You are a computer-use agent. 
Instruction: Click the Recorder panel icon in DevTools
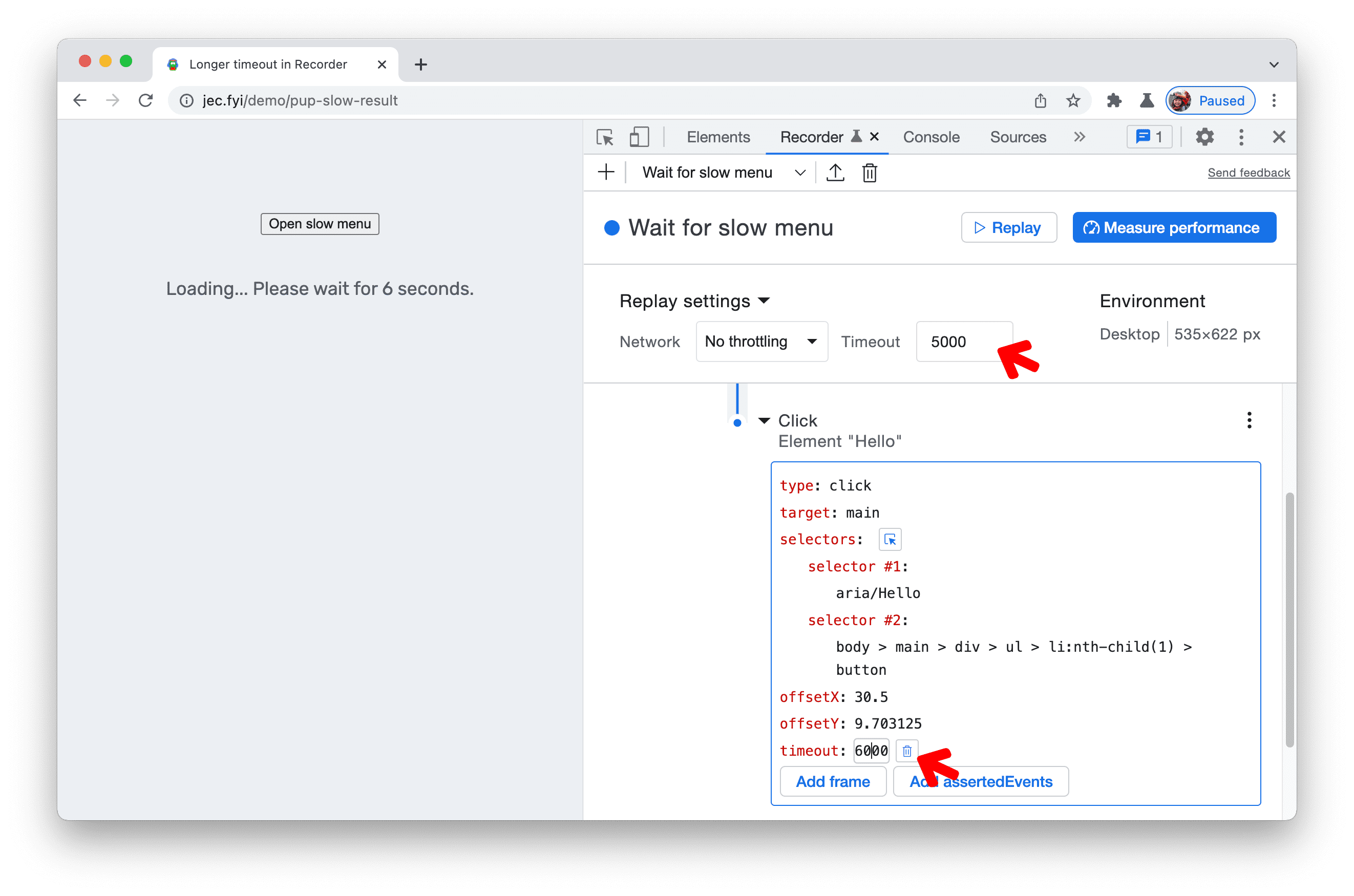coord(857,136)
